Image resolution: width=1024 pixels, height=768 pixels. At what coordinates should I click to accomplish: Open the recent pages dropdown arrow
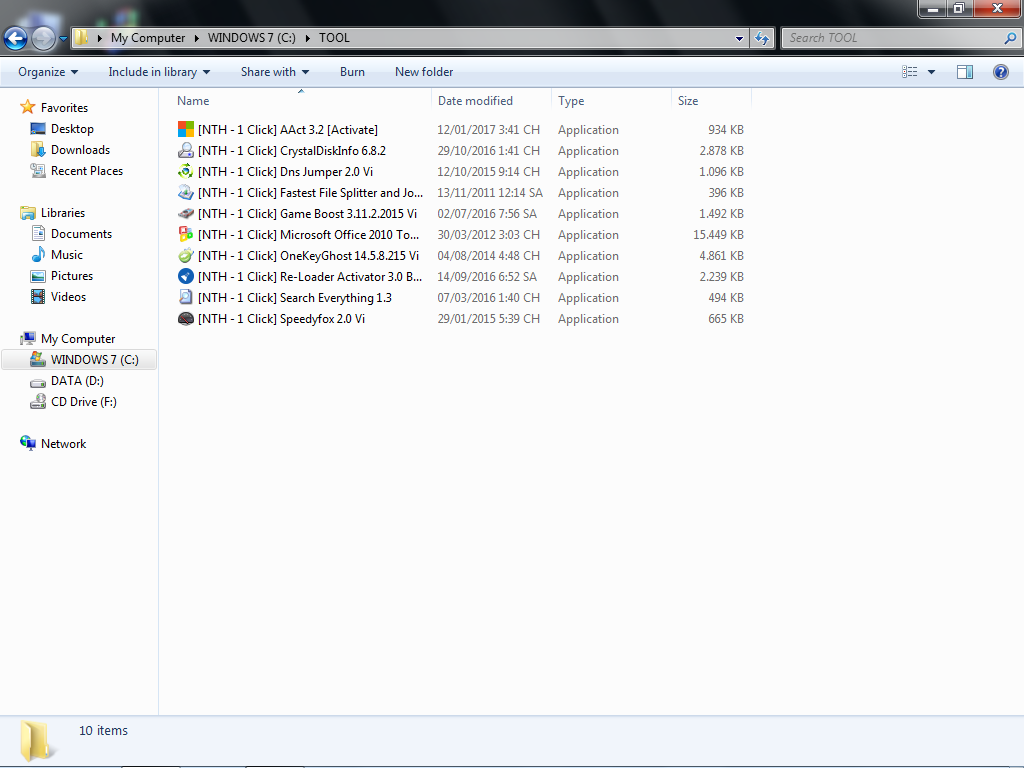pyautogui.click(x=63, y=39)
